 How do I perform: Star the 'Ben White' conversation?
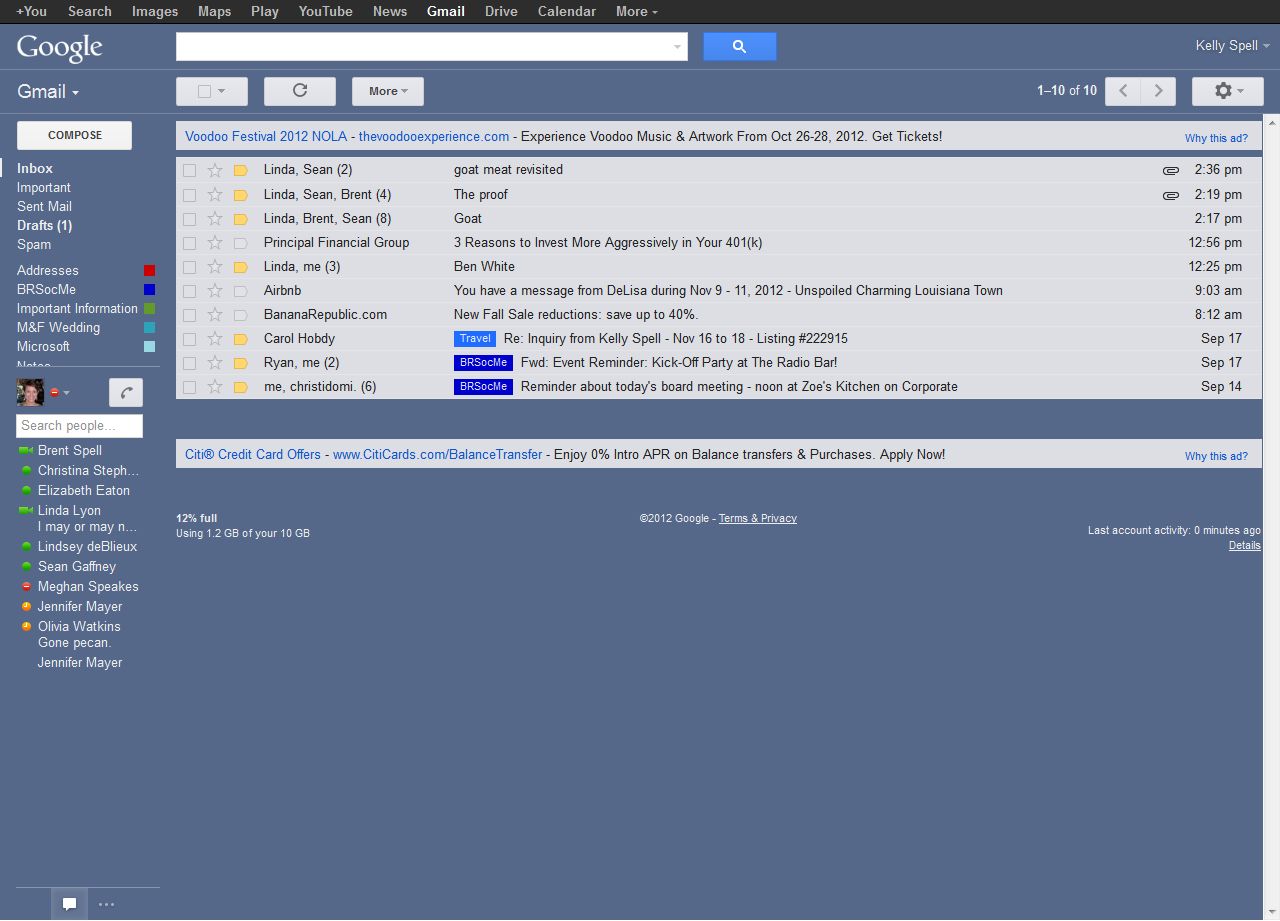[215, 267]
